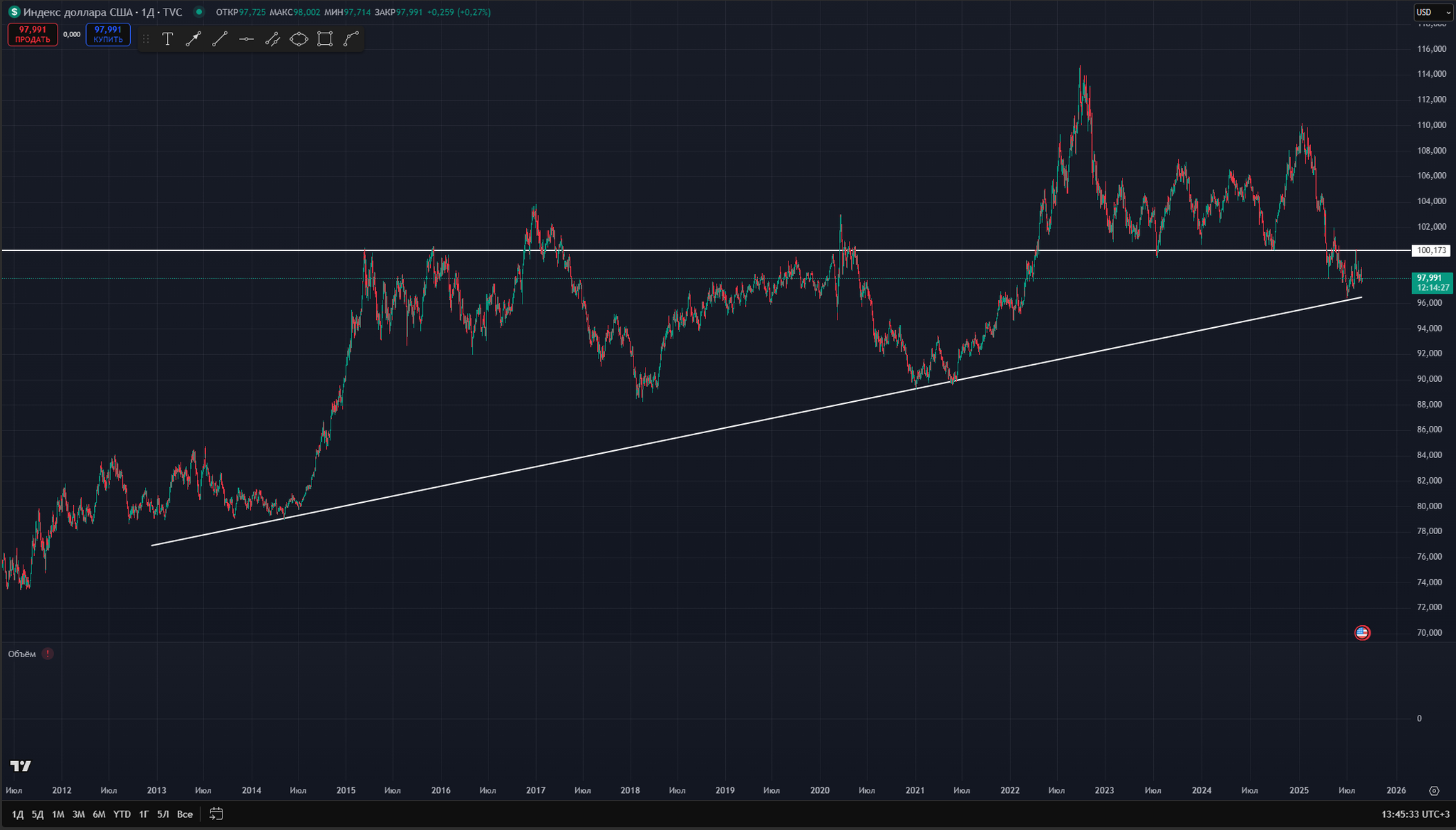
Task: Select the Ellipse drawing tool
Action: (299, 39)
